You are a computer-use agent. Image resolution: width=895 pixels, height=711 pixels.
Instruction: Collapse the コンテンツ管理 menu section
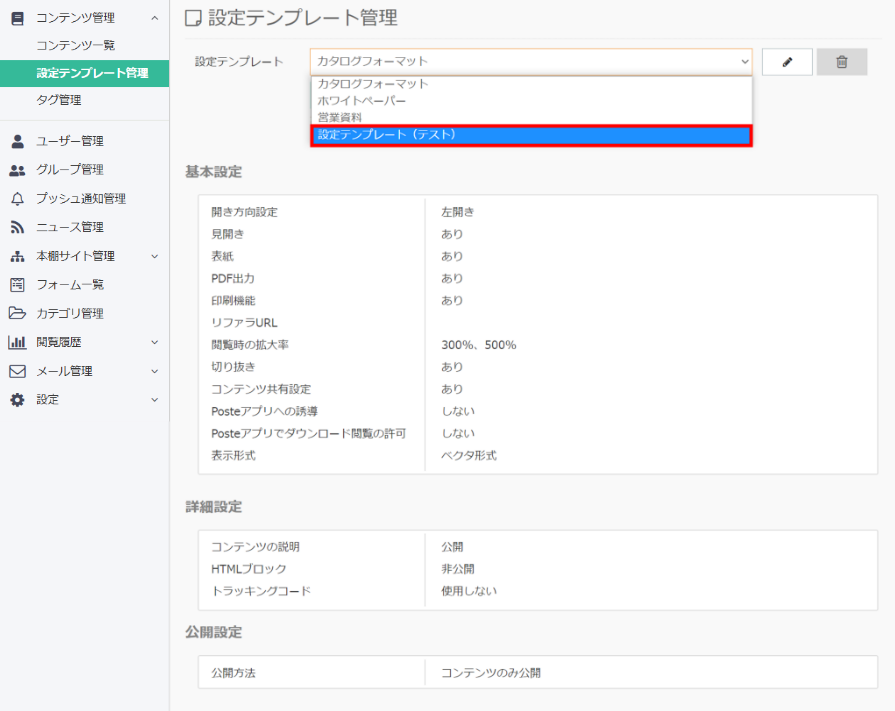[154, 18]
